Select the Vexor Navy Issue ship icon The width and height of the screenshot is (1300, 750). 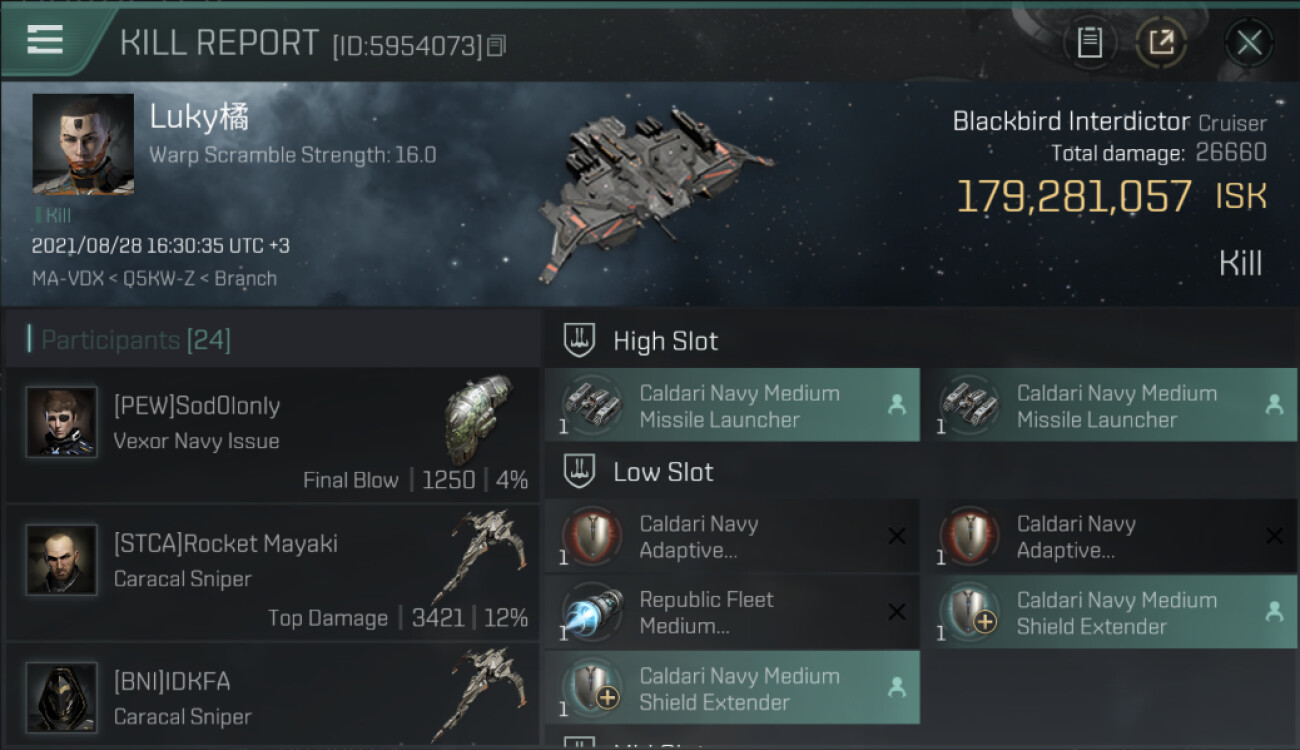point(478,418)
